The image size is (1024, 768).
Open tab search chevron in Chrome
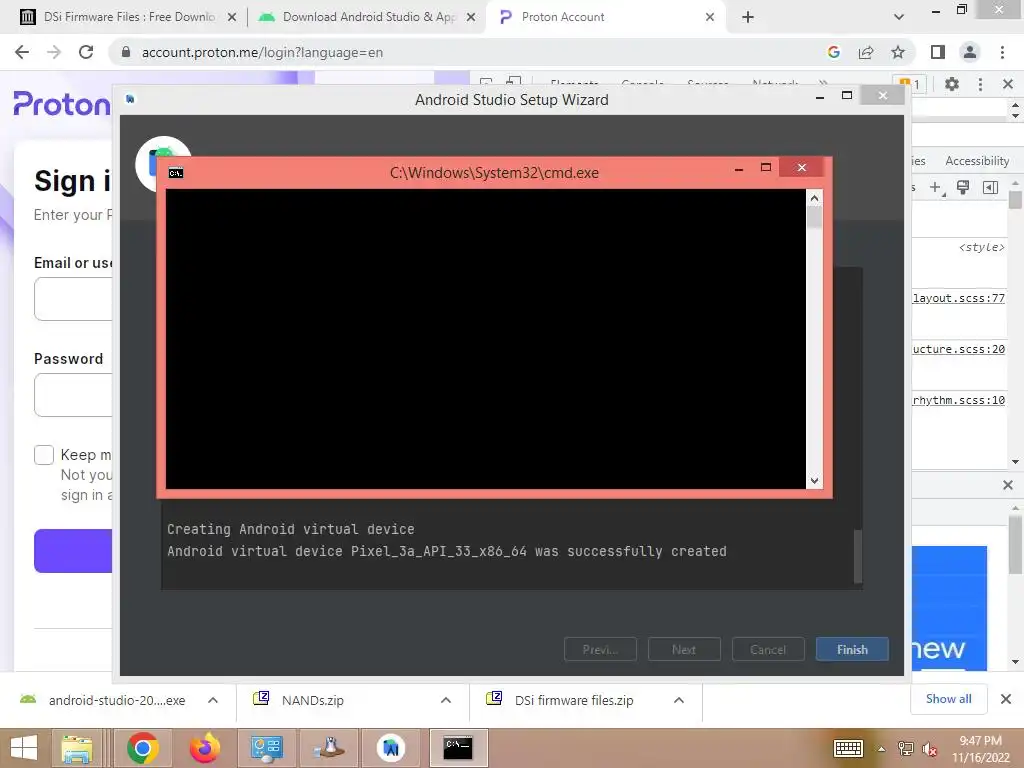[x=899, y=17]
